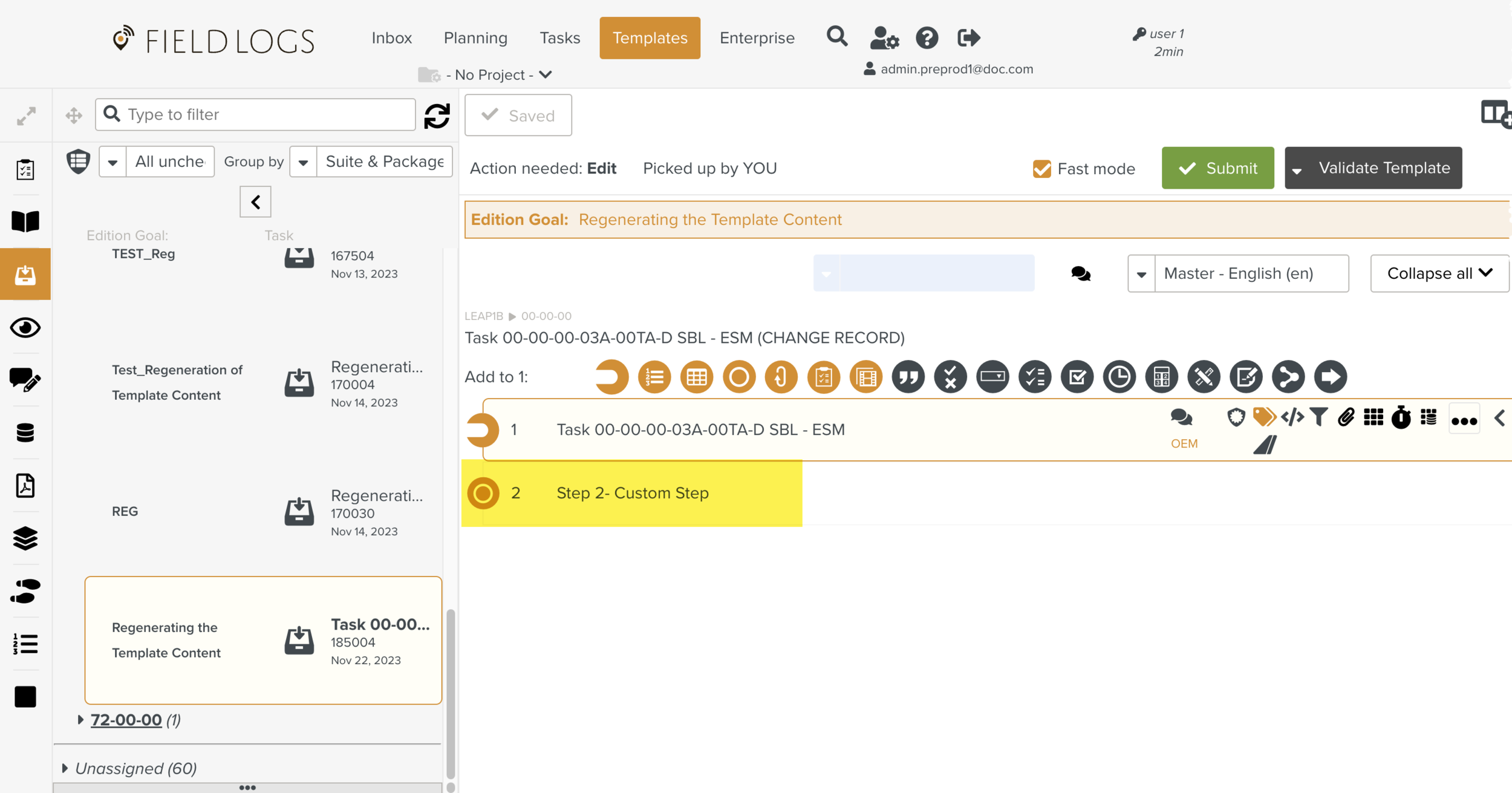Screen dimensions: 1512x793
Task: Toggle the shield filter icon
Action: point(78,162)
